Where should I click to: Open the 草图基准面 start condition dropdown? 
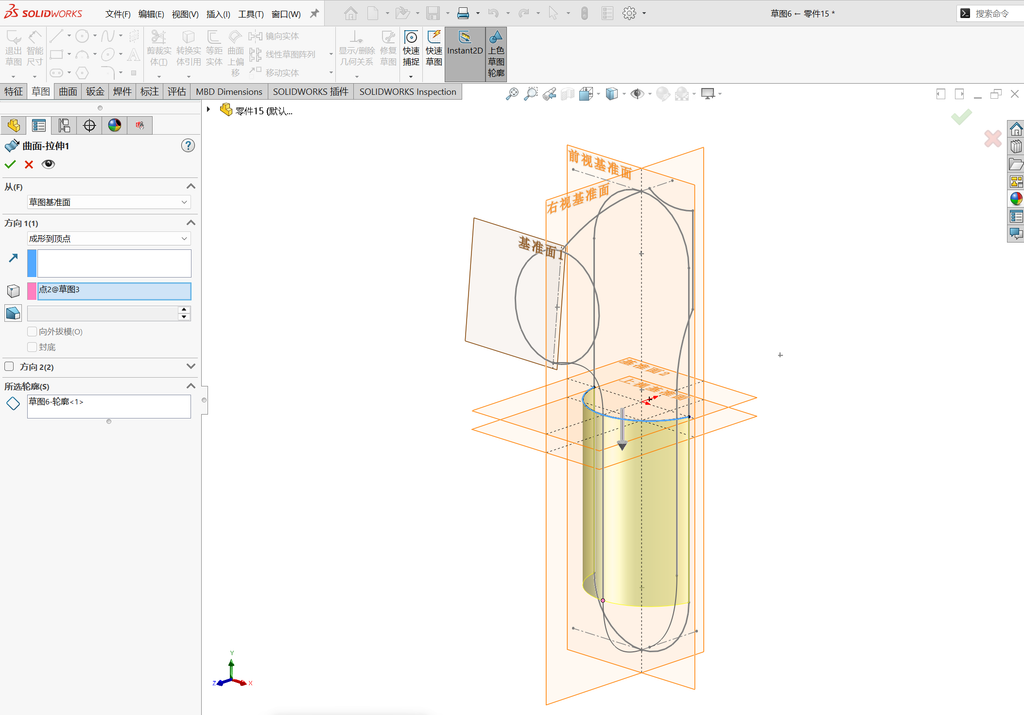tap(108, 202)
